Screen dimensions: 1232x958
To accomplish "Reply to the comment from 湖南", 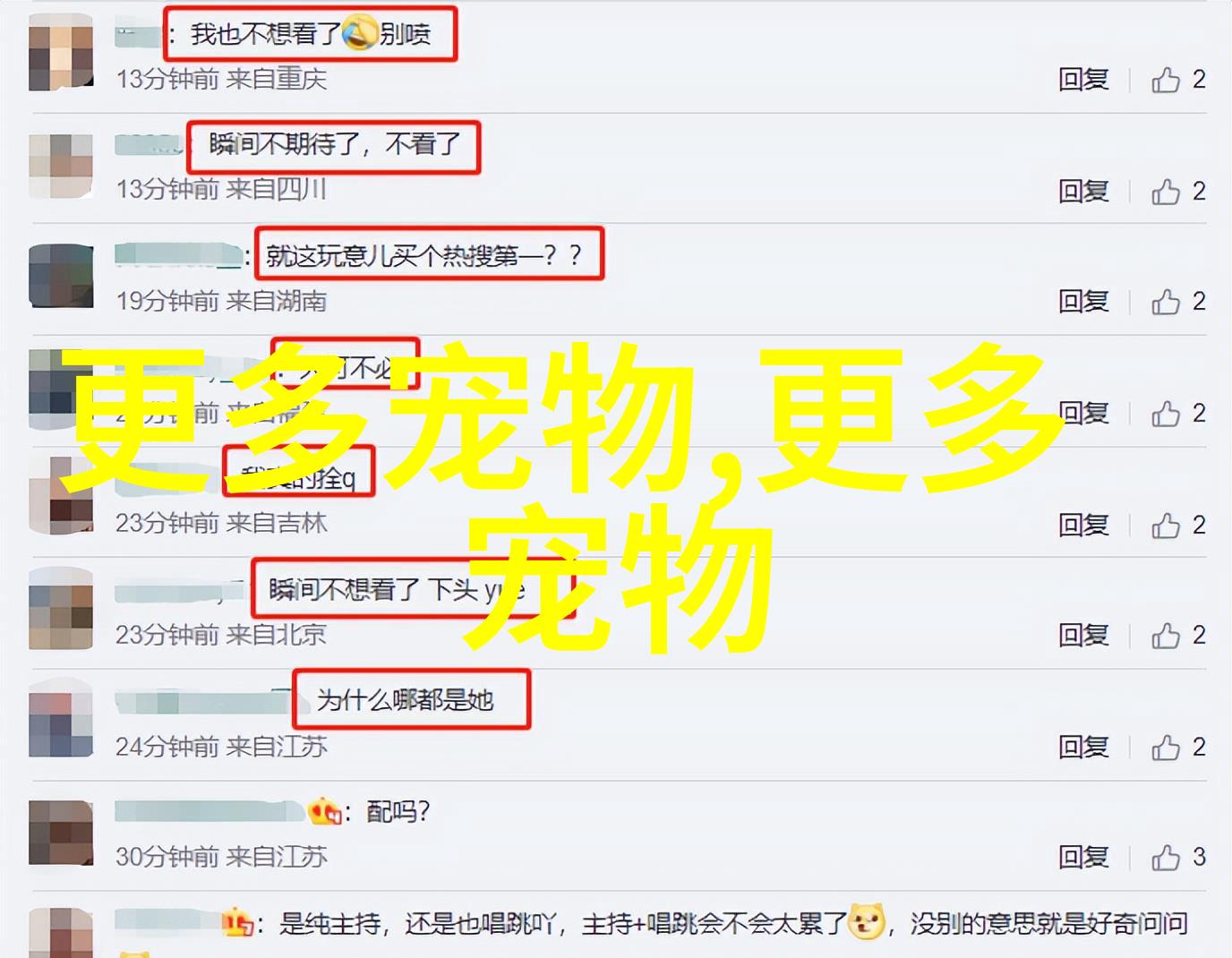I will click(1083, 302).
